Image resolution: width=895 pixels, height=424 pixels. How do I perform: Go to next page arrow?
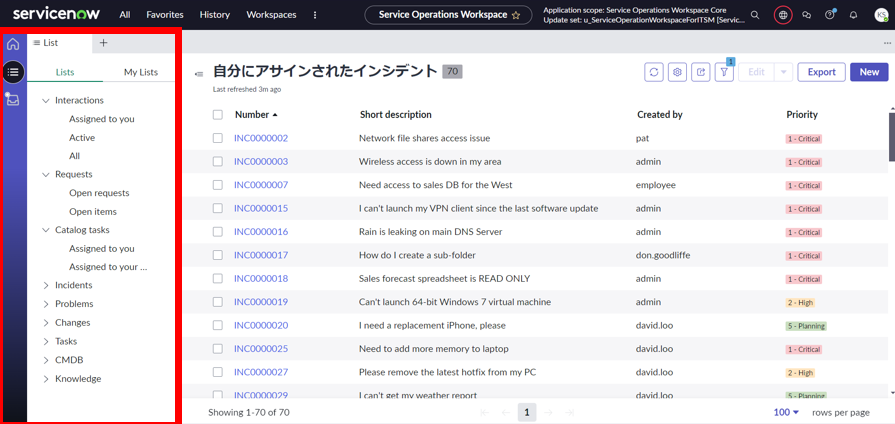(549, 413)
